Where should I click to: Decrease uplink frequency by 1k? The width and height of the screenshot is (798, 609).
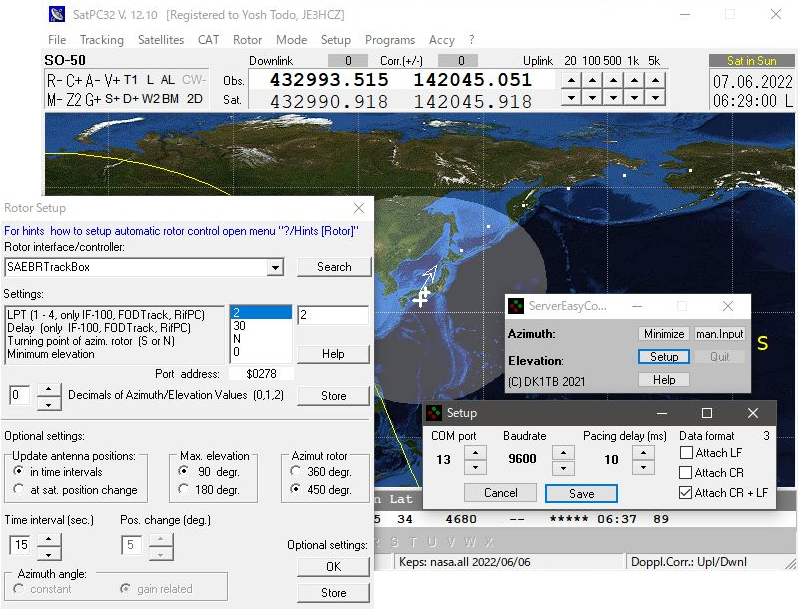pyautogui.click(x=634, y=97)
